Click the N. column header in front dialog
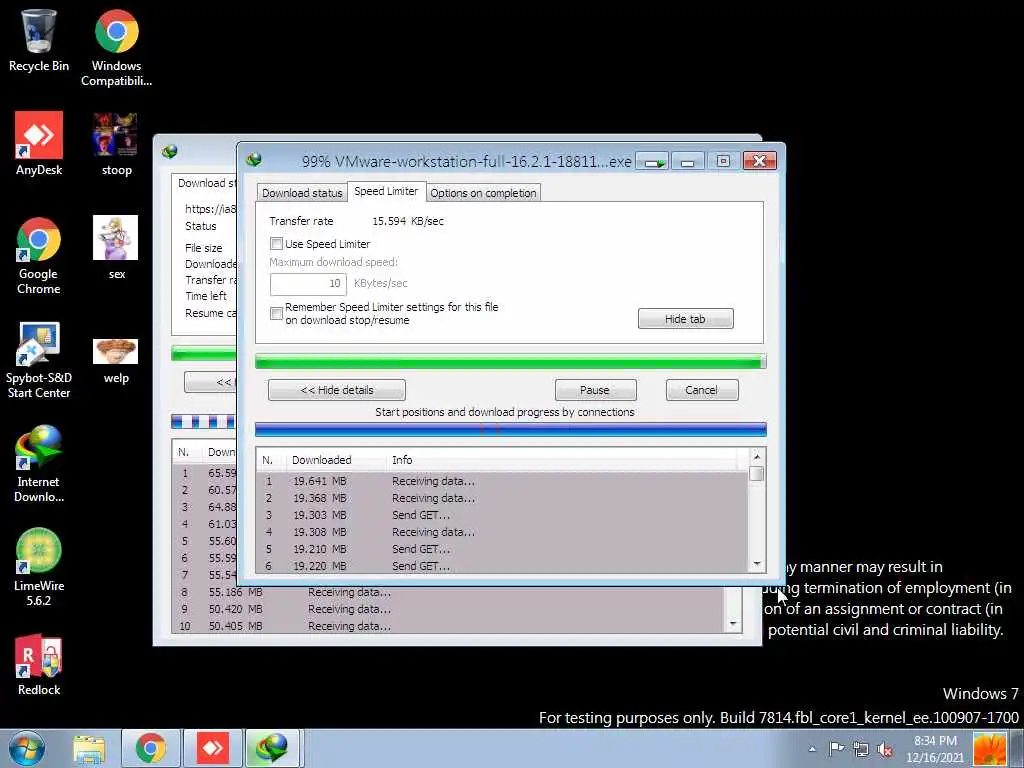Viewport: 1024px width, 768px height. [x=270, y=460]
